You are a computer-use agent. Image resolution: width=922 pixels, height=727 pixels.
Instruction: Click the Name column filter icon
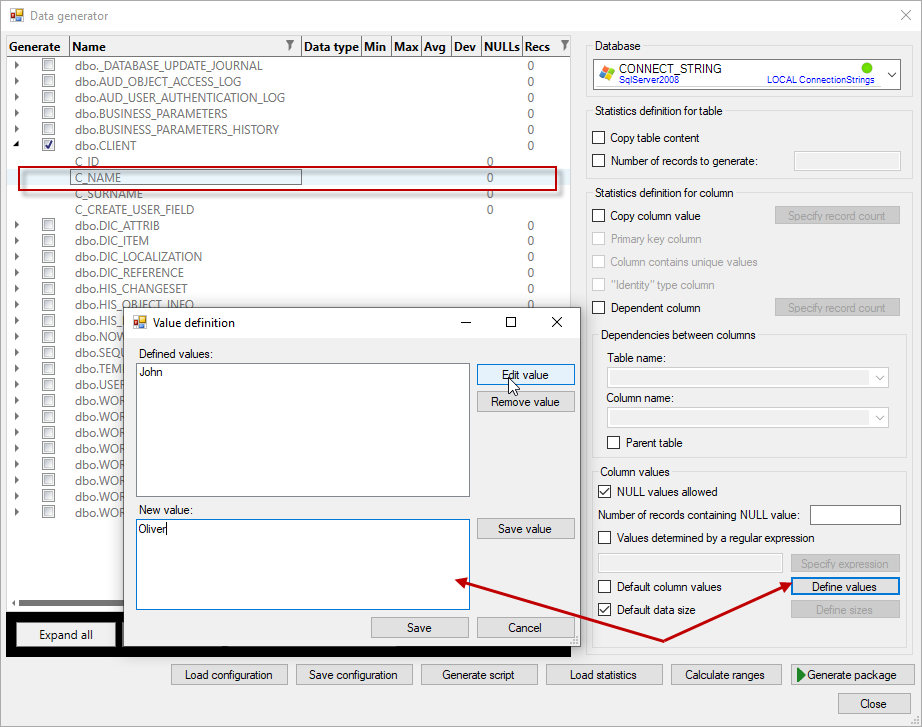(x=290, y=45)
